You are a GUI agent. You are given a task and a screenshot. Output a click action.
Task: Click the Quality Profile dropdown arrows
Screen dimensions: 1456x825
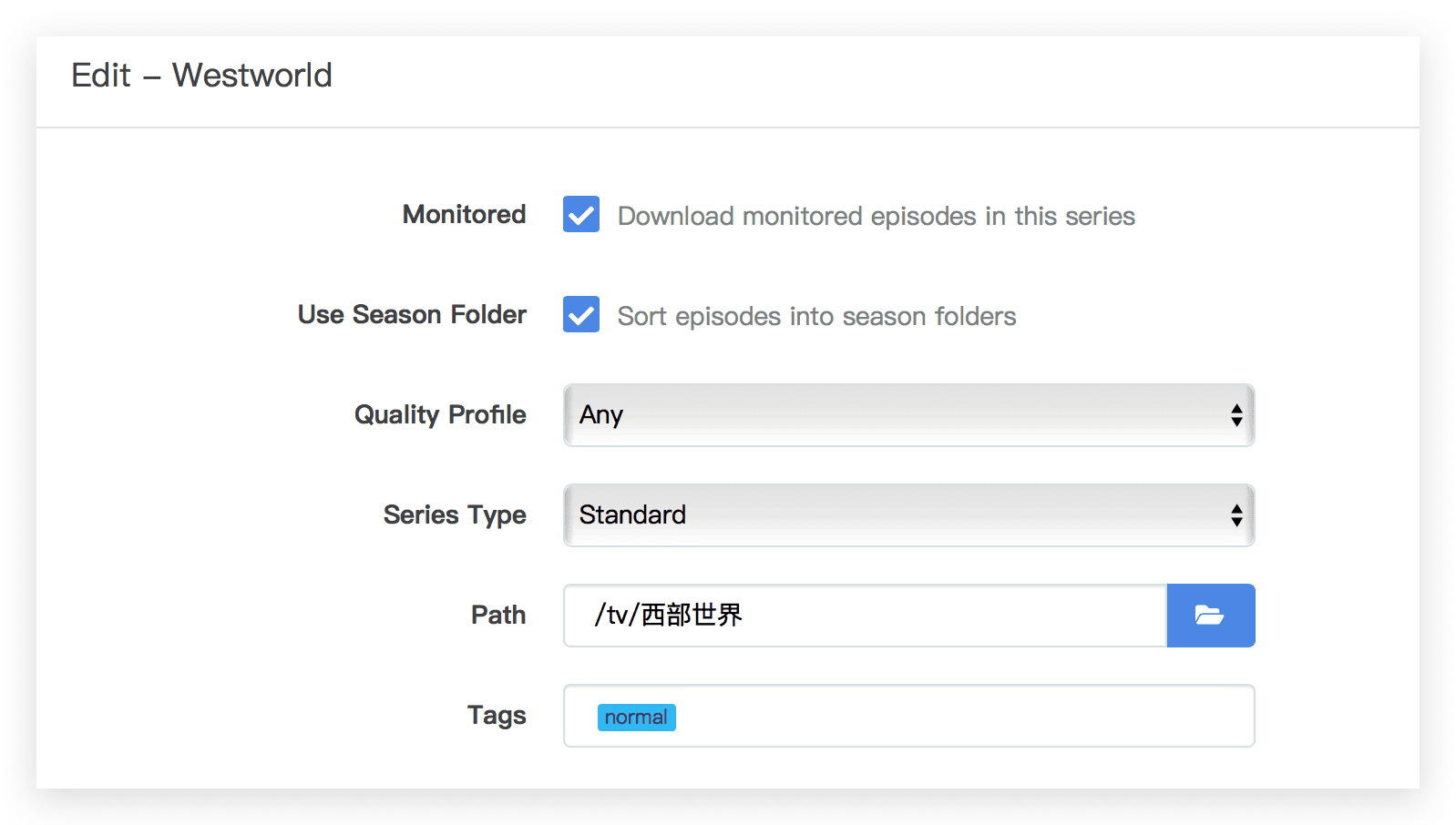pos(1236,415)
